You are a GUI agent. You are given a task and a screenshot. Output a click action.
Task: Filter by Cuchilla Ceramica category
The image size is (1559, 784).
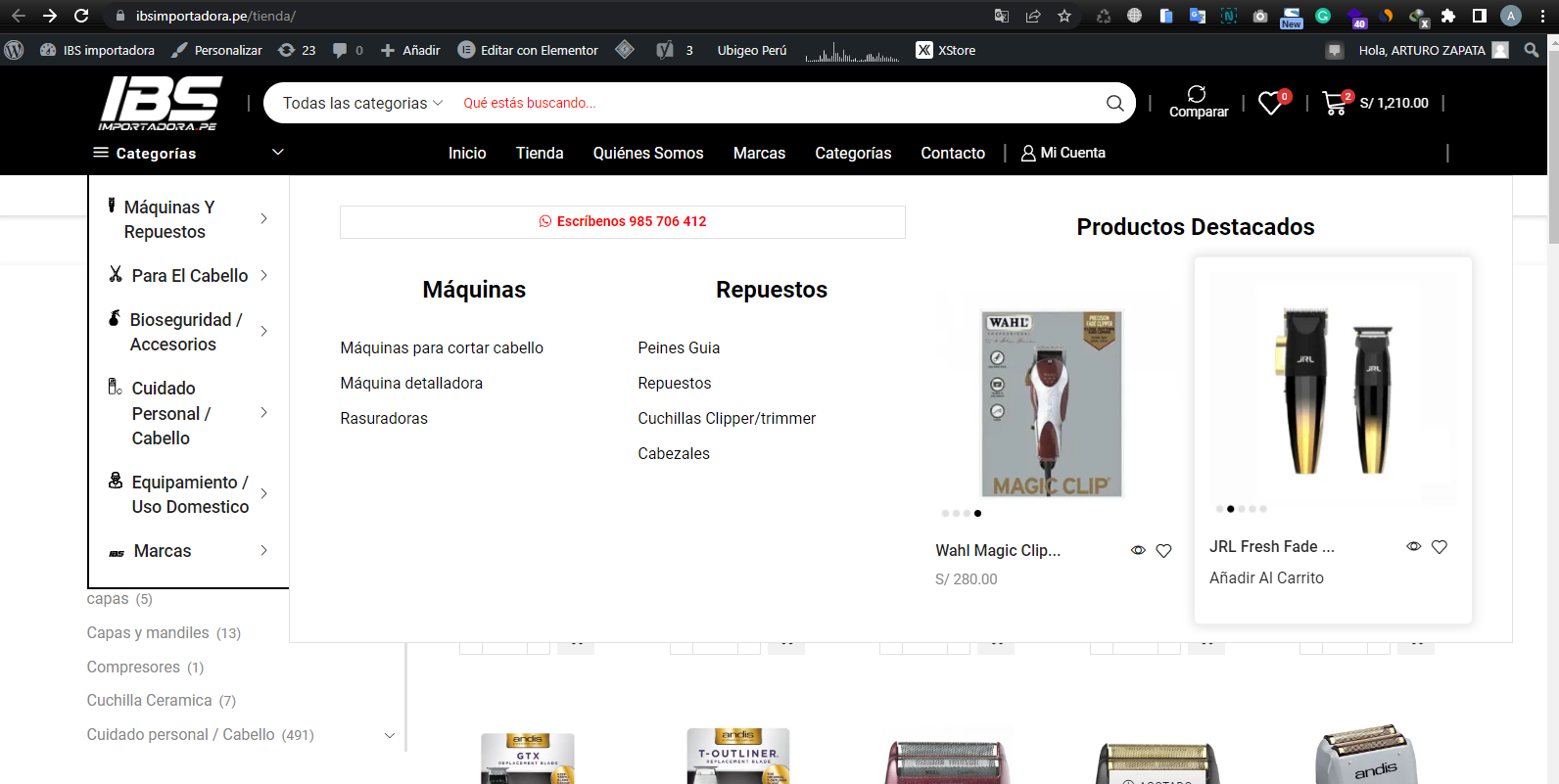pos(149,701)
